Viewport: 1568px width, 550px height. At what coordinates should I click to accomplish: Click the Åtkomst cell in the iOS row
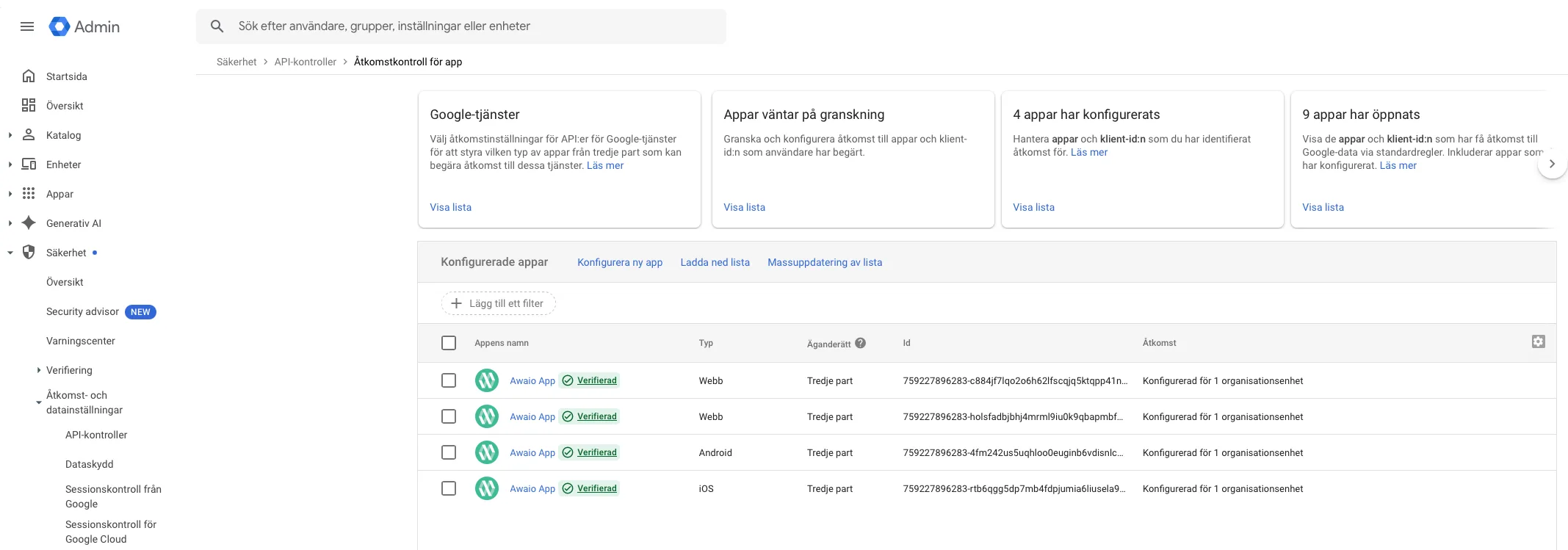[1223, 488]
